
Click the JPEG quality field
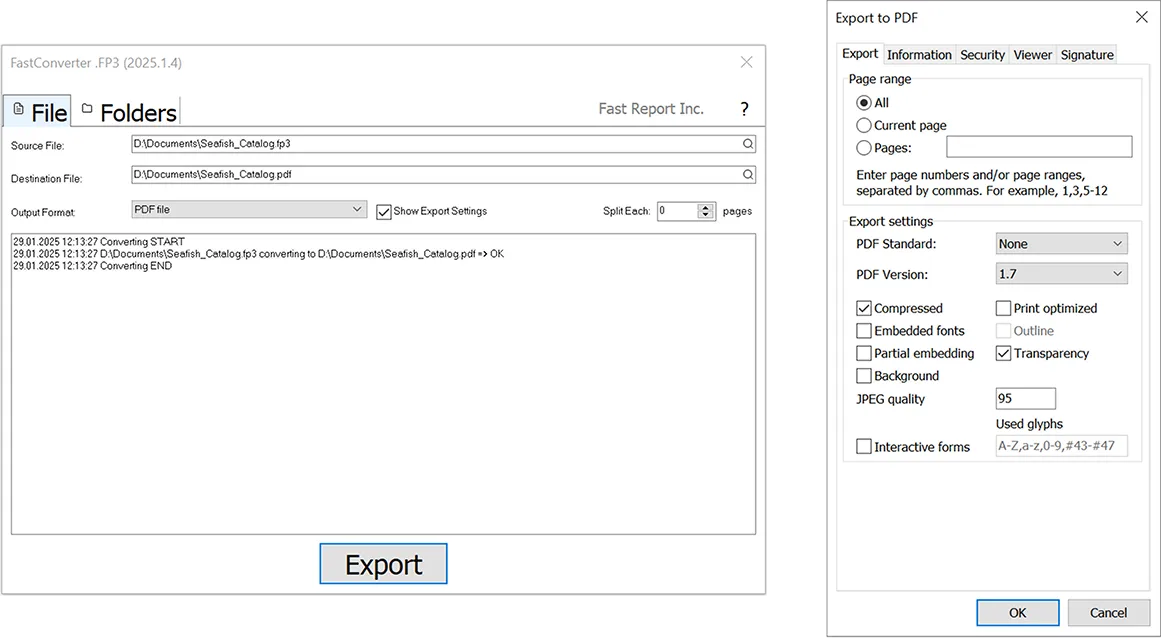coord(1026,398)
